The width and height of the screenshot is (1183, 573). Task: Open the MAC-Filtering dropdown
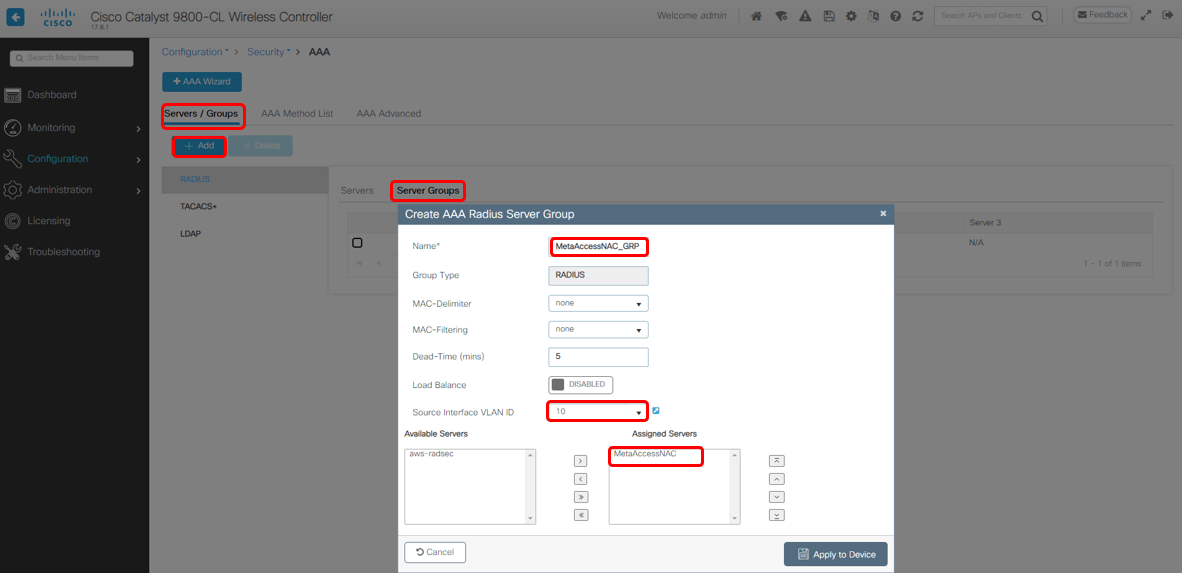pos(598,330)
